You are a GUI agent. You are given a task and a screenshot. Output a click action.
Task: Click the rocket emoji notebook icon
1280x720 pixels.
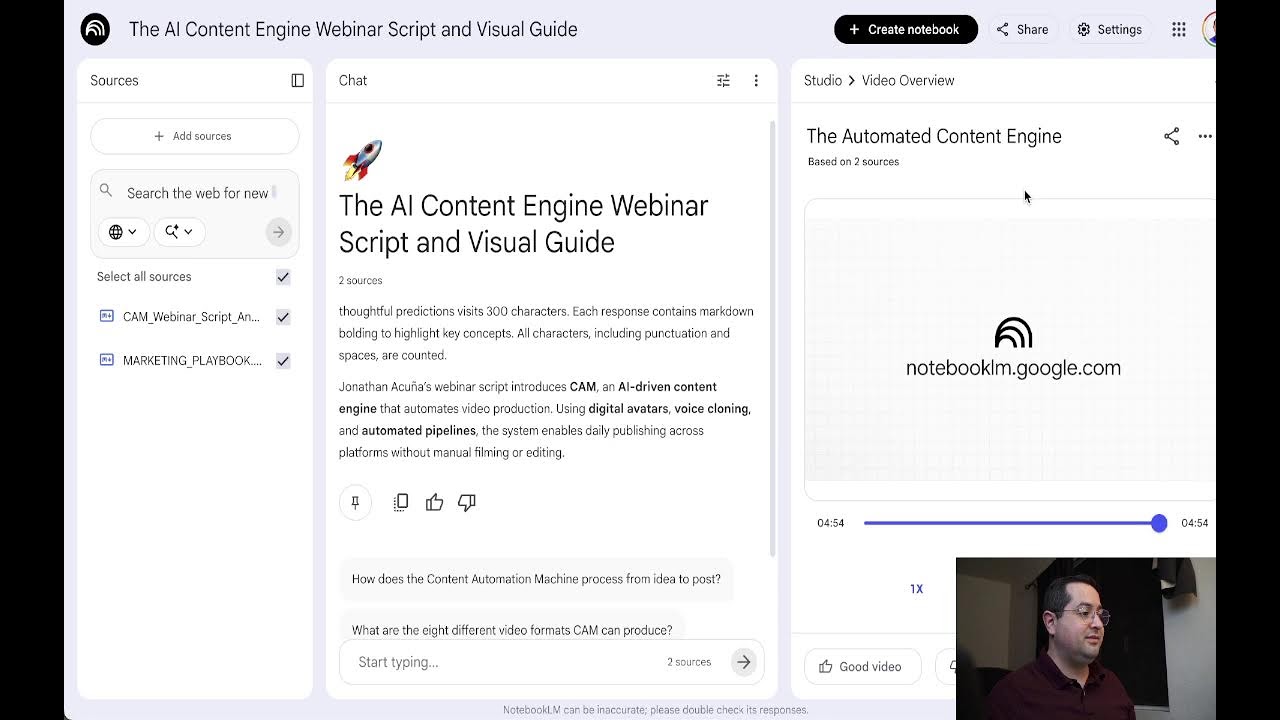point(361,160)
